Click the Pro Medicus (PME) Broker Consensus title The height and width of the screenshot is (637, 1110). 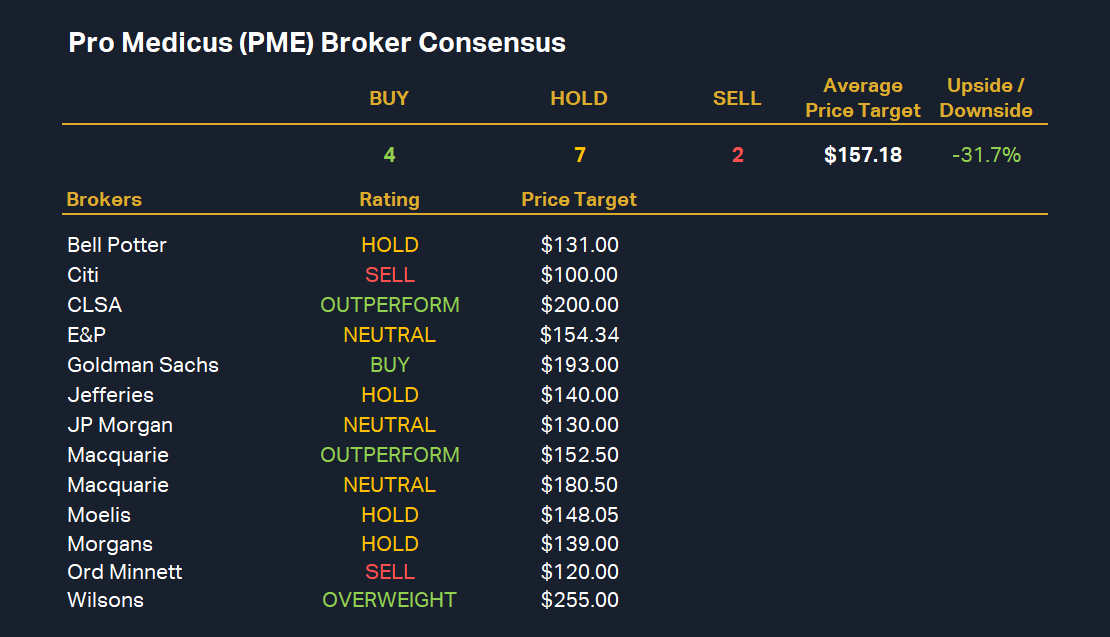pos(316,43)
